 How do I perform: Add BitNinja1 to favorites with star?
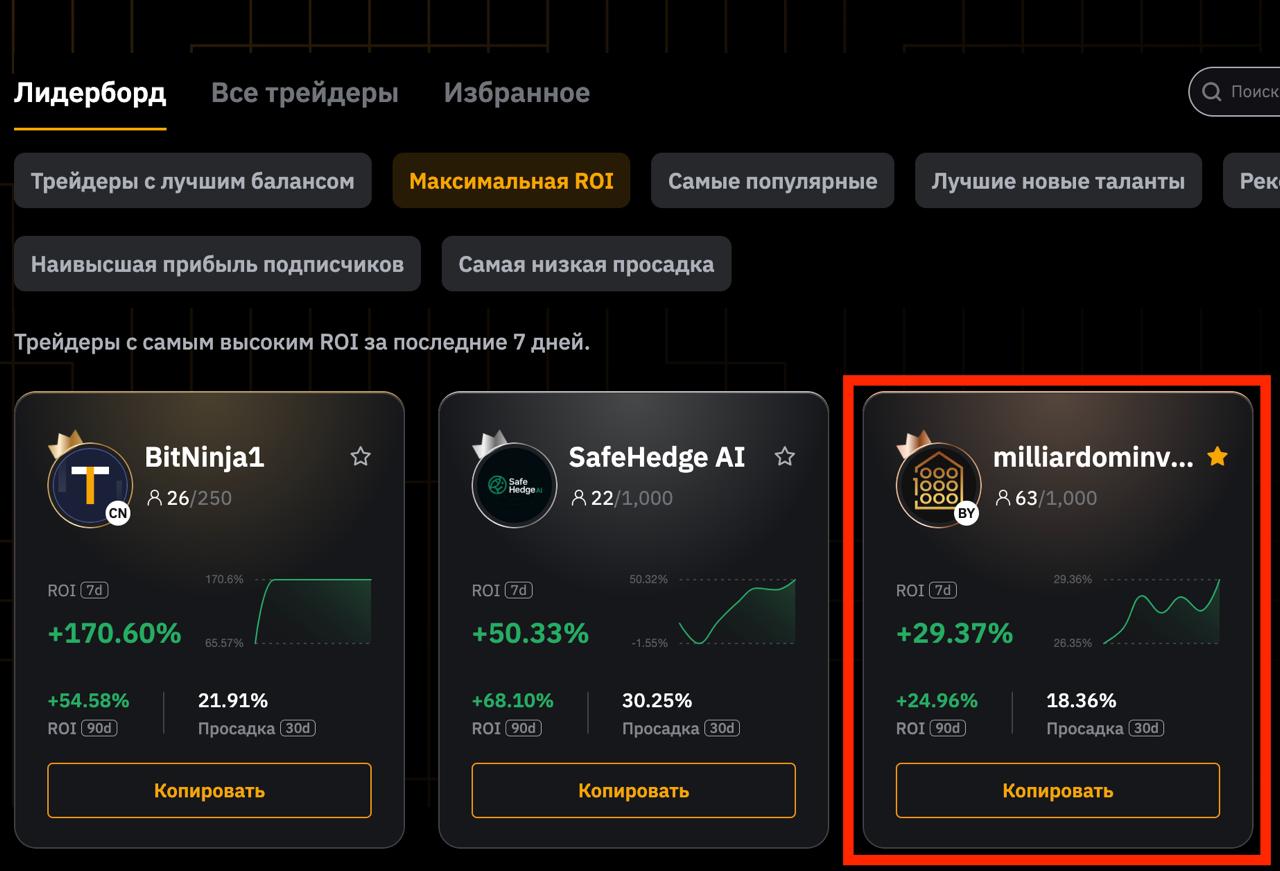360,457
